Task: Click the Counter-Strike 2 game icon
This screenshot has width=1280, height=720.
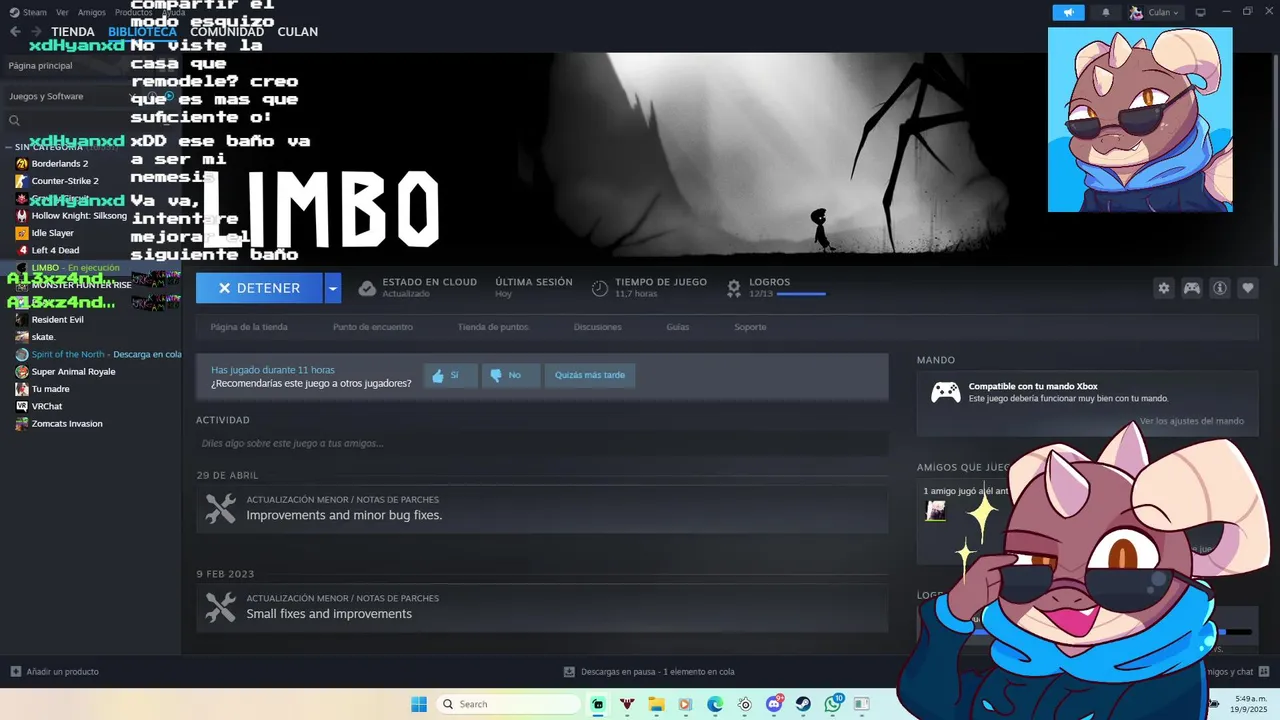Action: click(22, 181)
